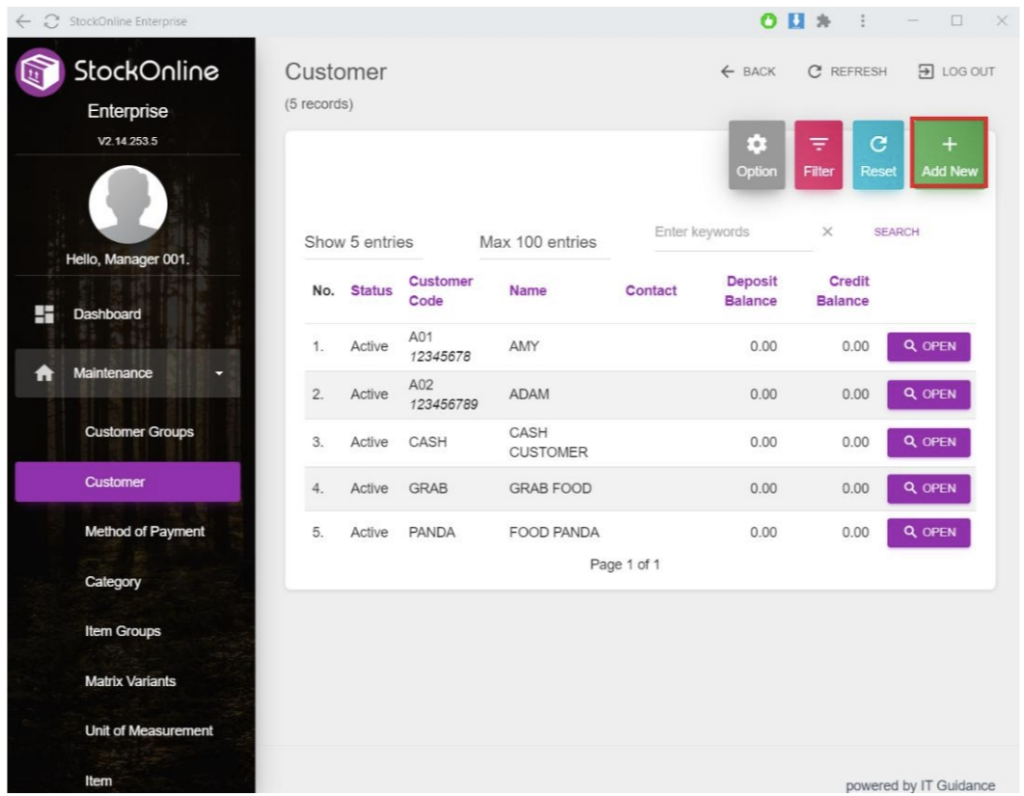Click Add New customer button
Image resolution: width=1024 pixels, height=796 pixels.
click(949, 156)
